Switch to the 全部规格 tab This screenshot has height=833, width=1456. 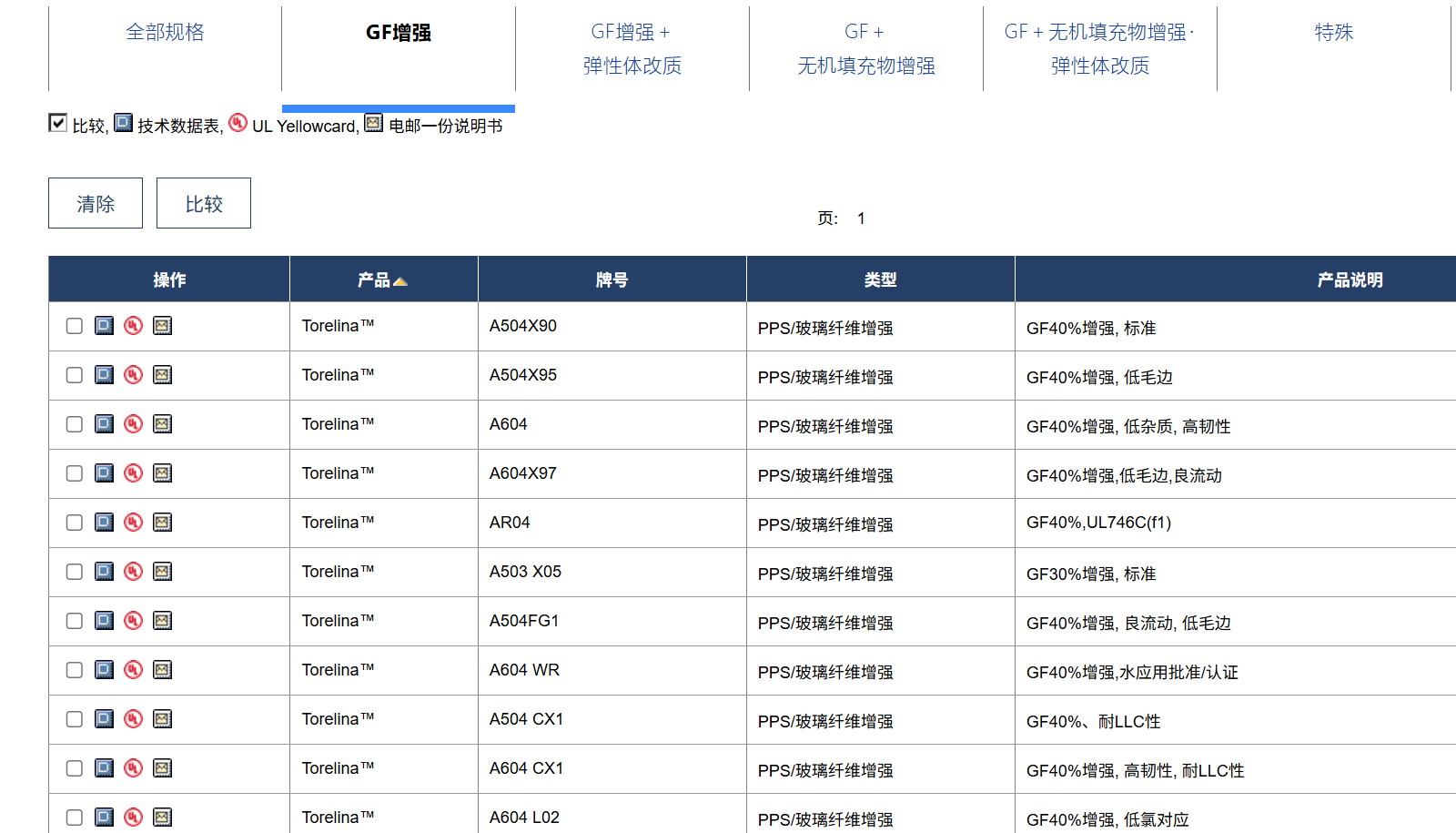pyautogui.click(x=165, y=33)
